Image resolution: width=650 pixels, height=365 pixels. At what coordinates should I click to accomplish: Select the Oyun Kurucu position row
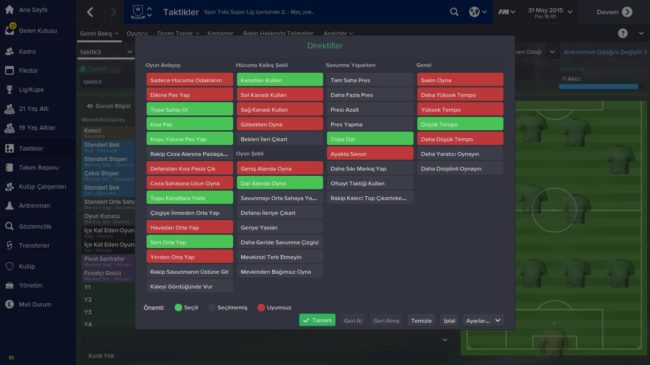pyautogui.click(x=108, y=218)
